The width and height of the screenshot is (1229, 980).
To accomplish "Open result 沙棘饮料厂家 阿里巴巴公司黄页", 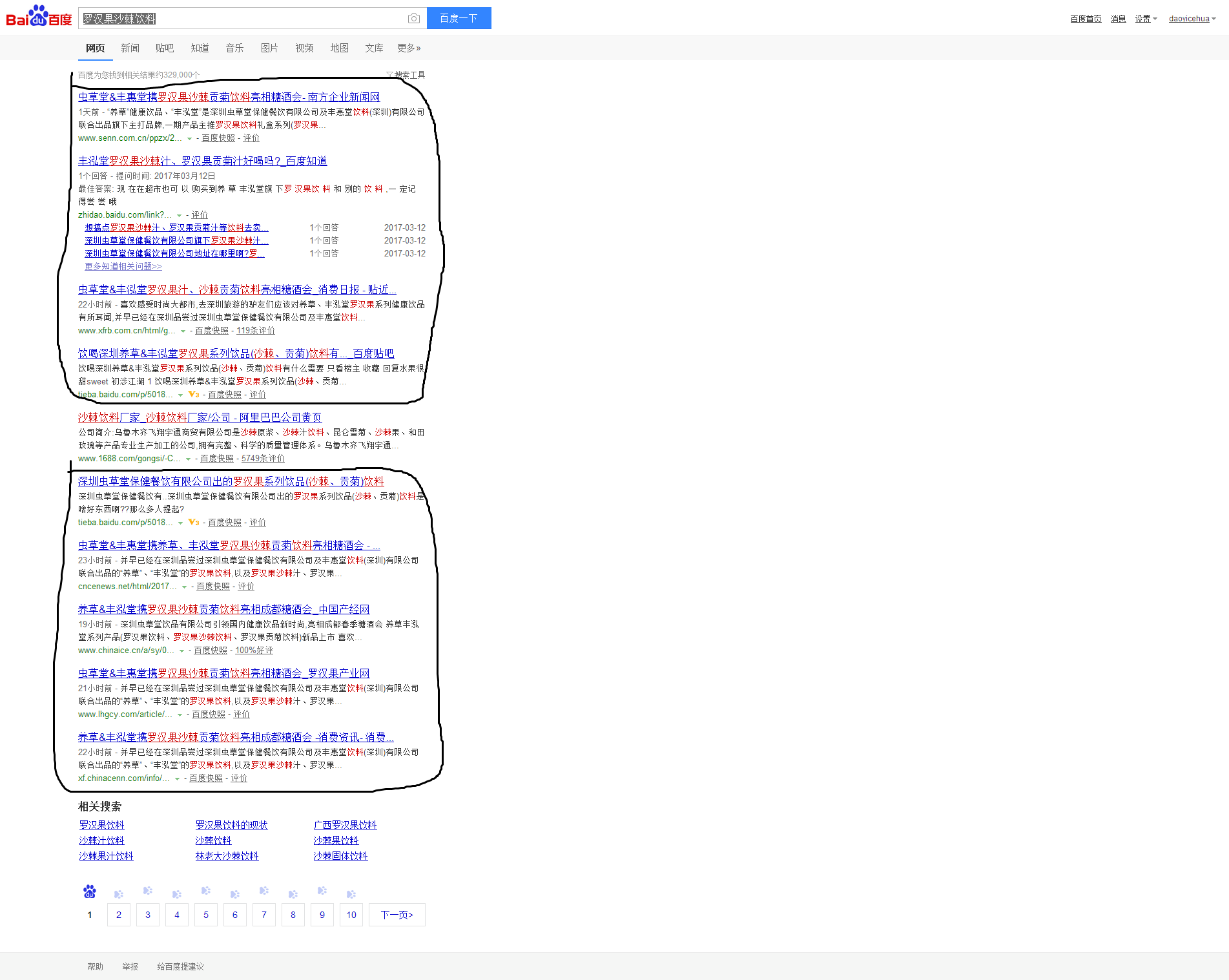I will [x=200, y=417].
